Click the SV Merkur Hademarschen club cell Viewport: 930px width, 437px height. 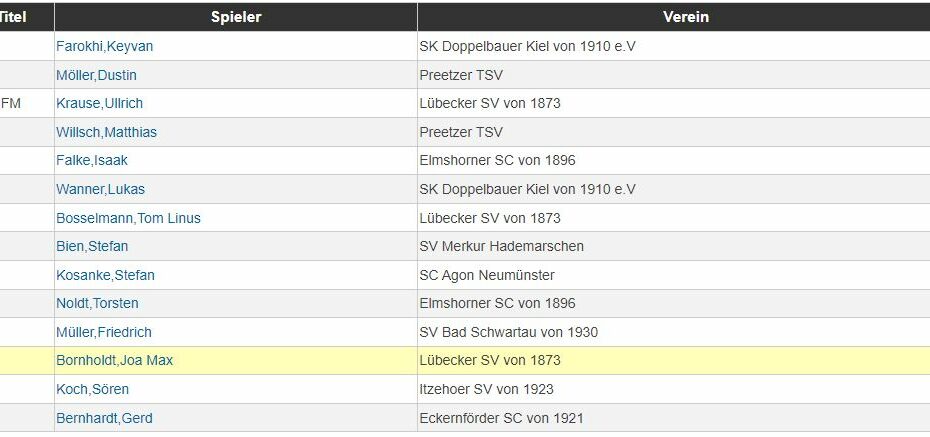click(674, 246)
